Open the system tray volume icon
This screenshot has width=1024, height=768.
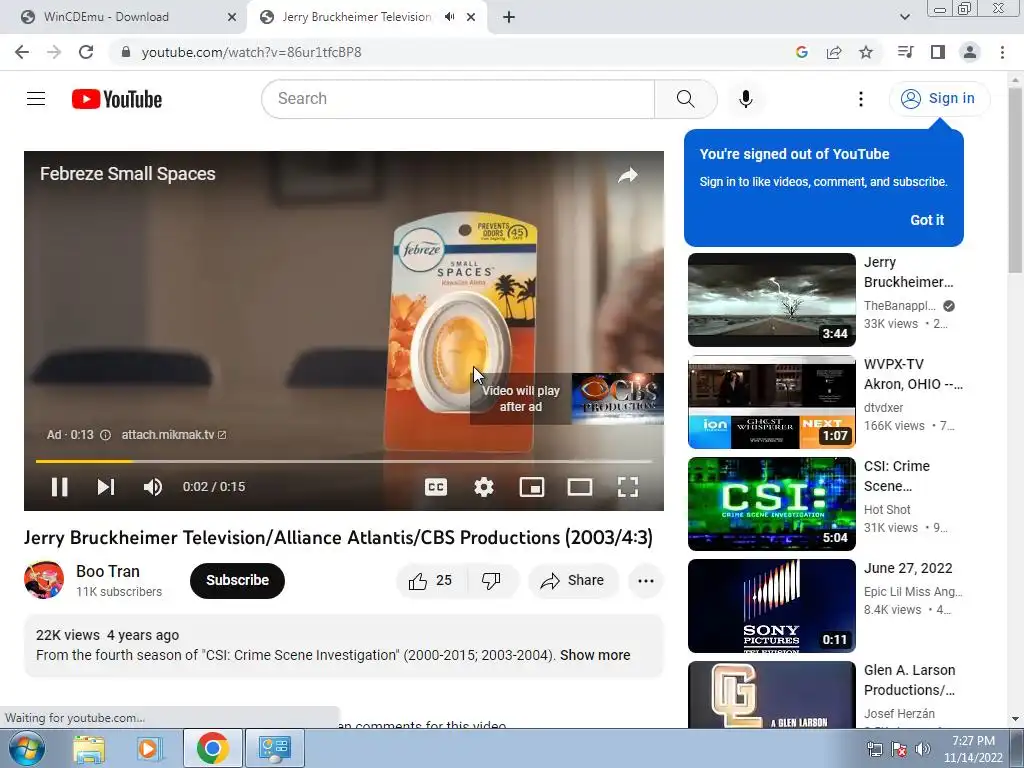click(x=922, y=749)
